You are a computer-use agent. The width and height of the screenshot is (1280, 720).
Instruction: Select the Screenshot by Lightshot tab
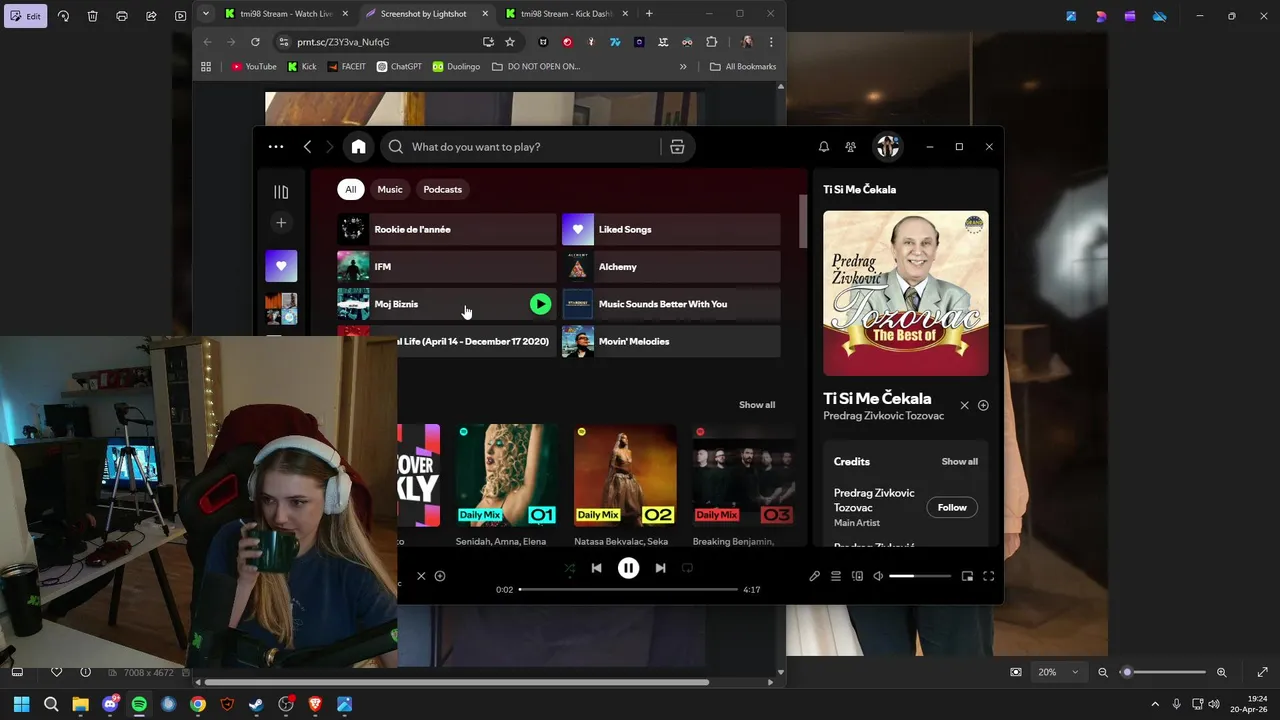[x=427, y=14]
